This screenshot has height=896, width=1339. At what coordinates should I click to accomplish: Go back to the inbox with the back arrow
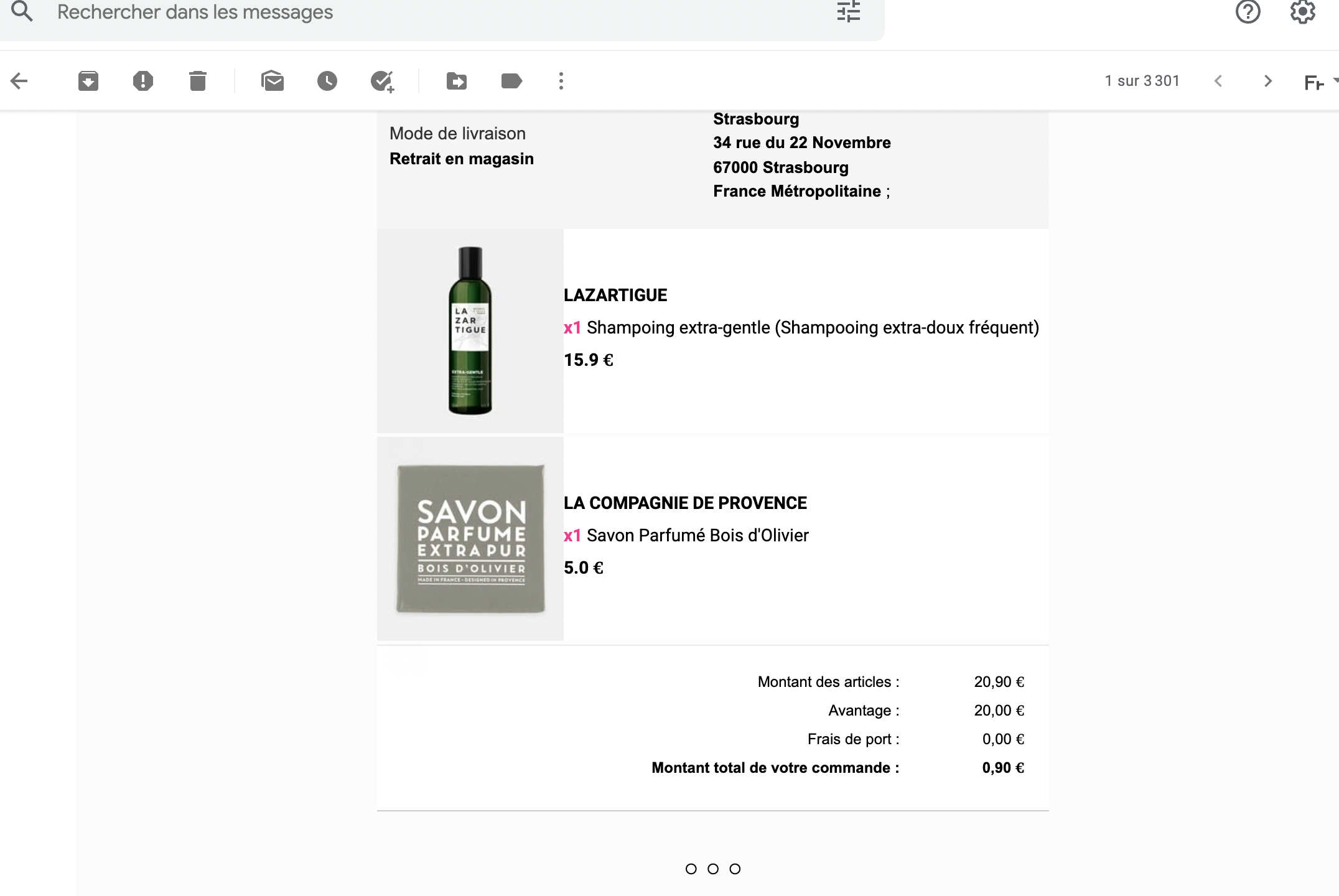(x=20, y=81)
